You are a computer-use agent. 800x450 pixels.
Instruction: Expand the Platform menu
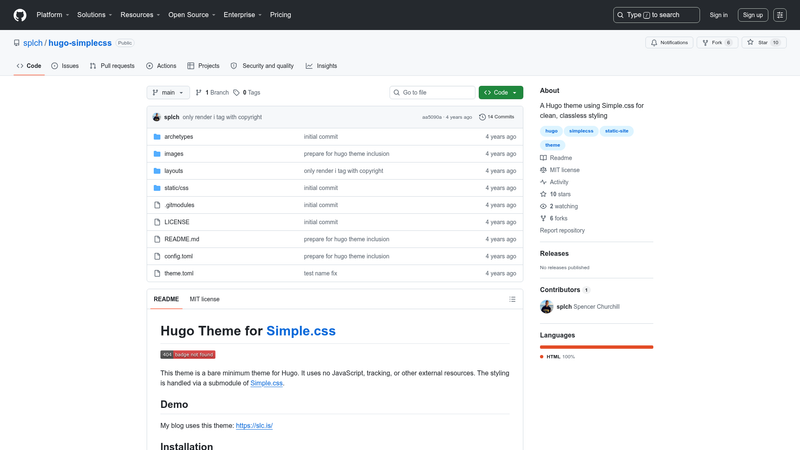[x=53, y=15]
